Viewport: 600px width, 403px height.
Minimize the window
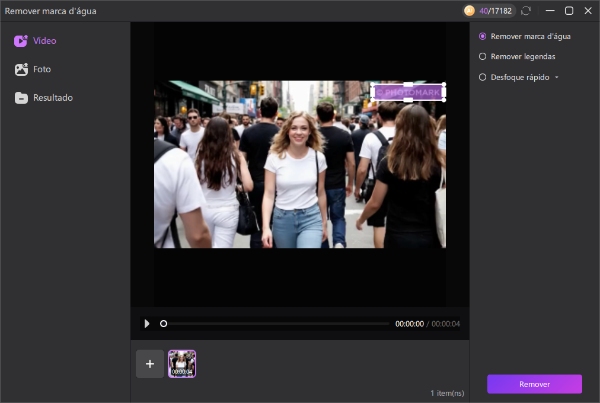click(x=548, y=10)
